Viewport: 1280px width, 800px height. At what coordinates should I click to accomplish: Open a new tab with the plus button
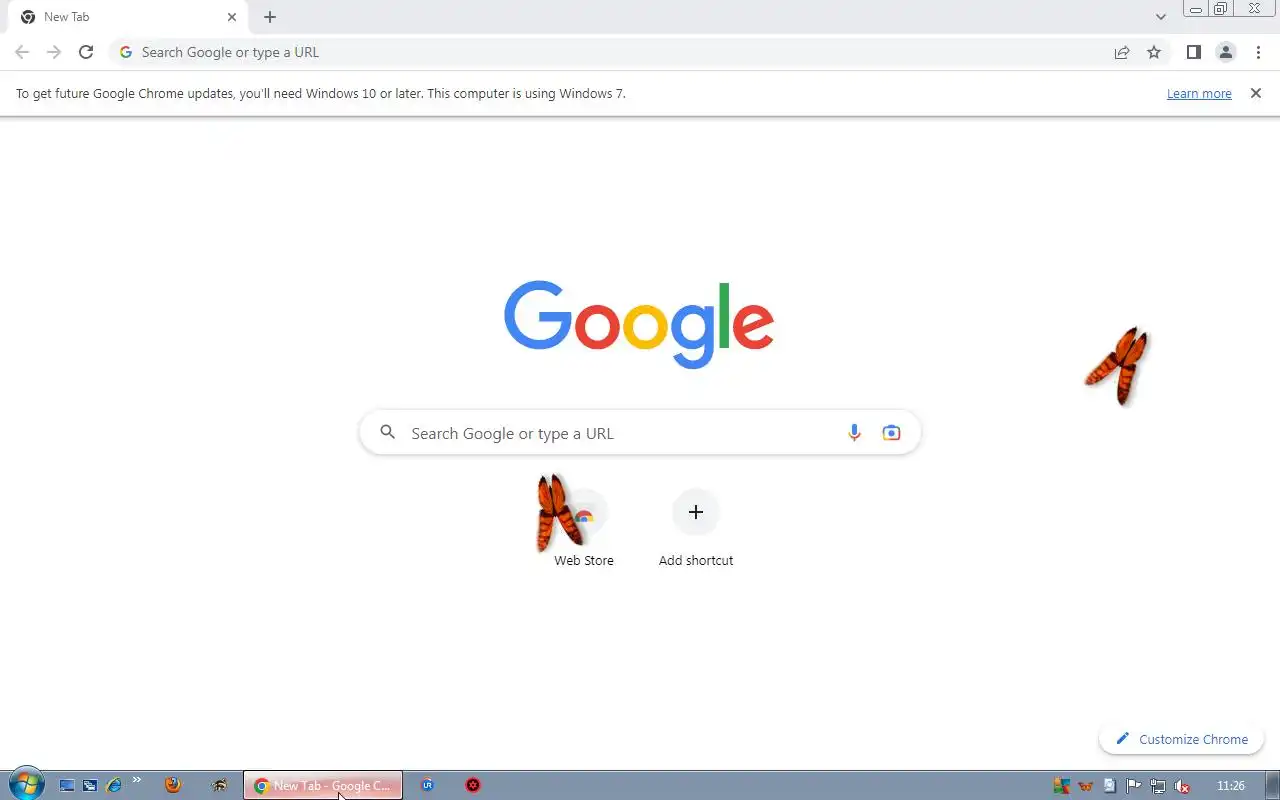coord(270,17)
